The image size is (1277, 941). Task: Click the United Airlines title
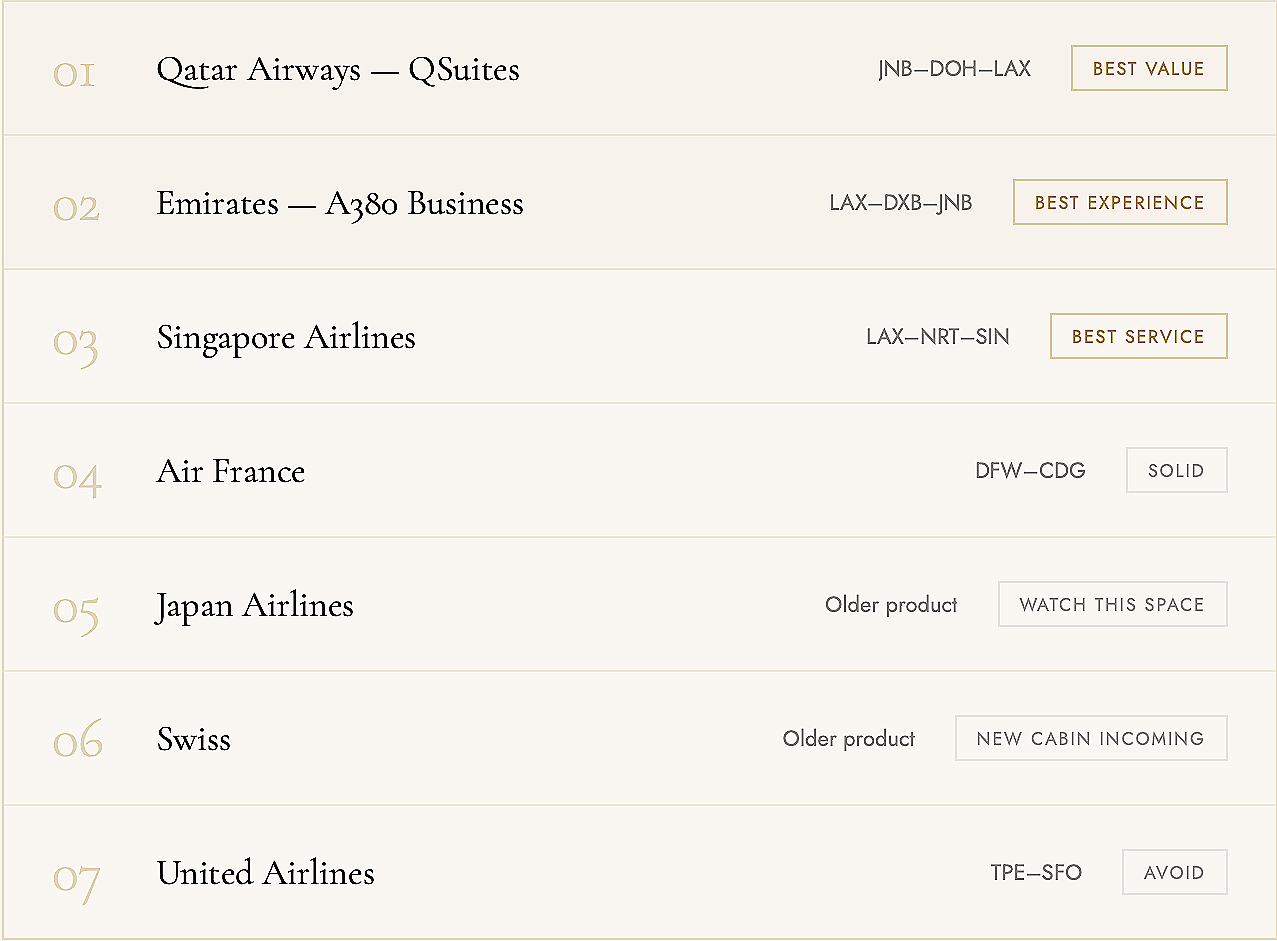pyautogui.click(x=266, y=873)
